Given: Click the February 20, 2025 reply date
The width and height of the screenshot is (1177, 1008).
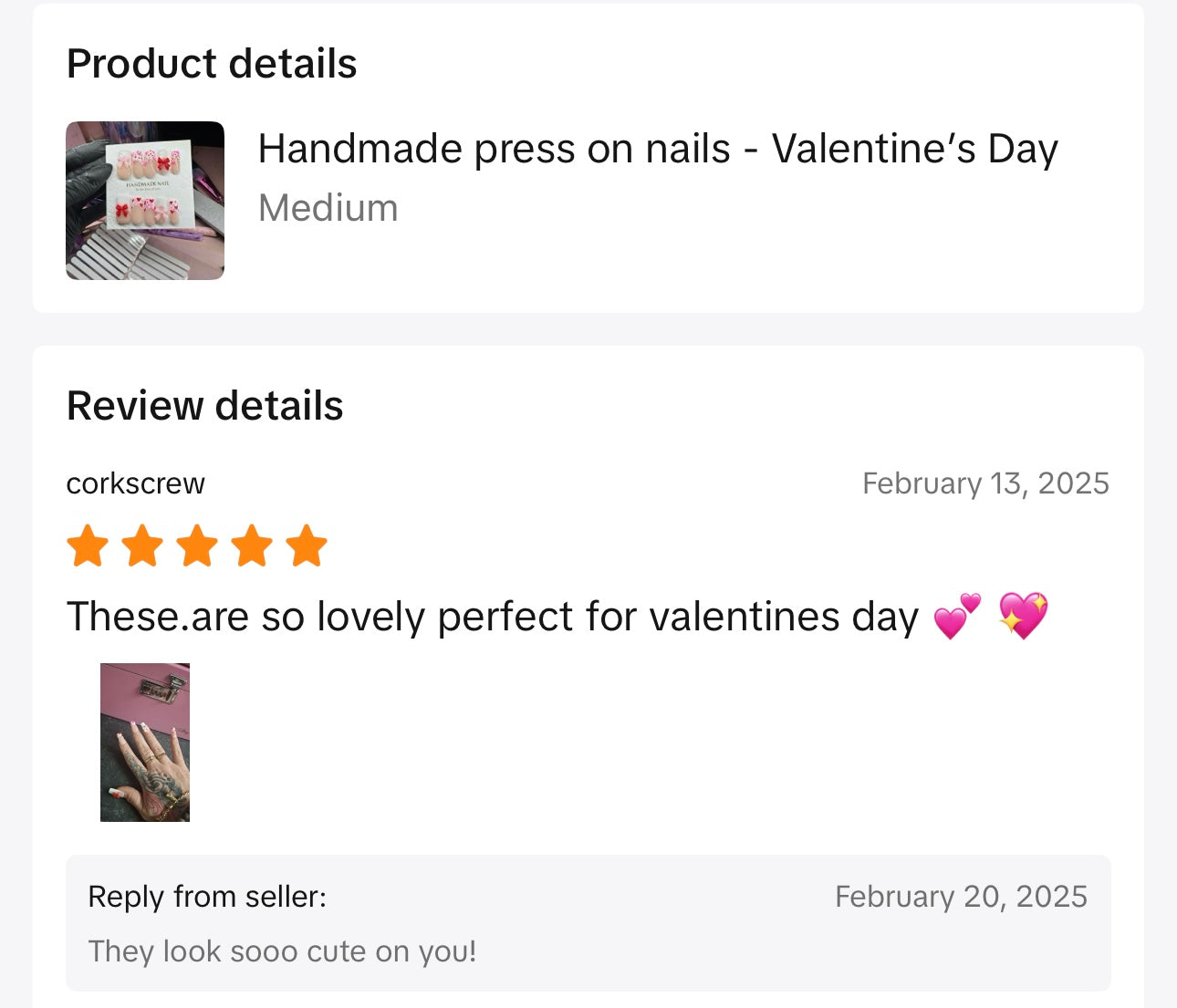Looking at the screenshot, I should (x=961, y=897).
